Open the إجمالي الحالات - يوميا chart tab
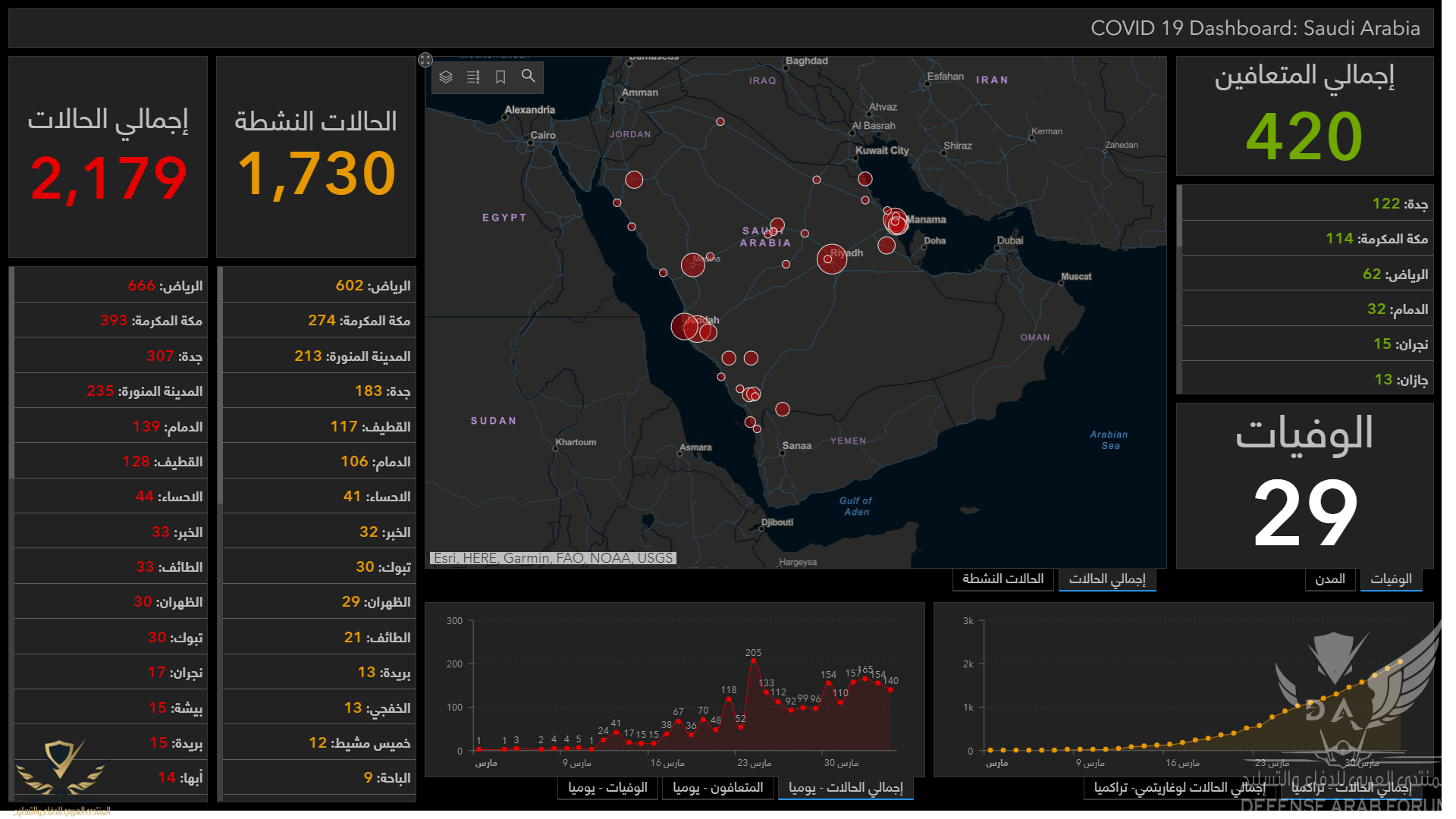Viewport: 1456px width, 819px height. pyautogui.click(x=846, y=788)
